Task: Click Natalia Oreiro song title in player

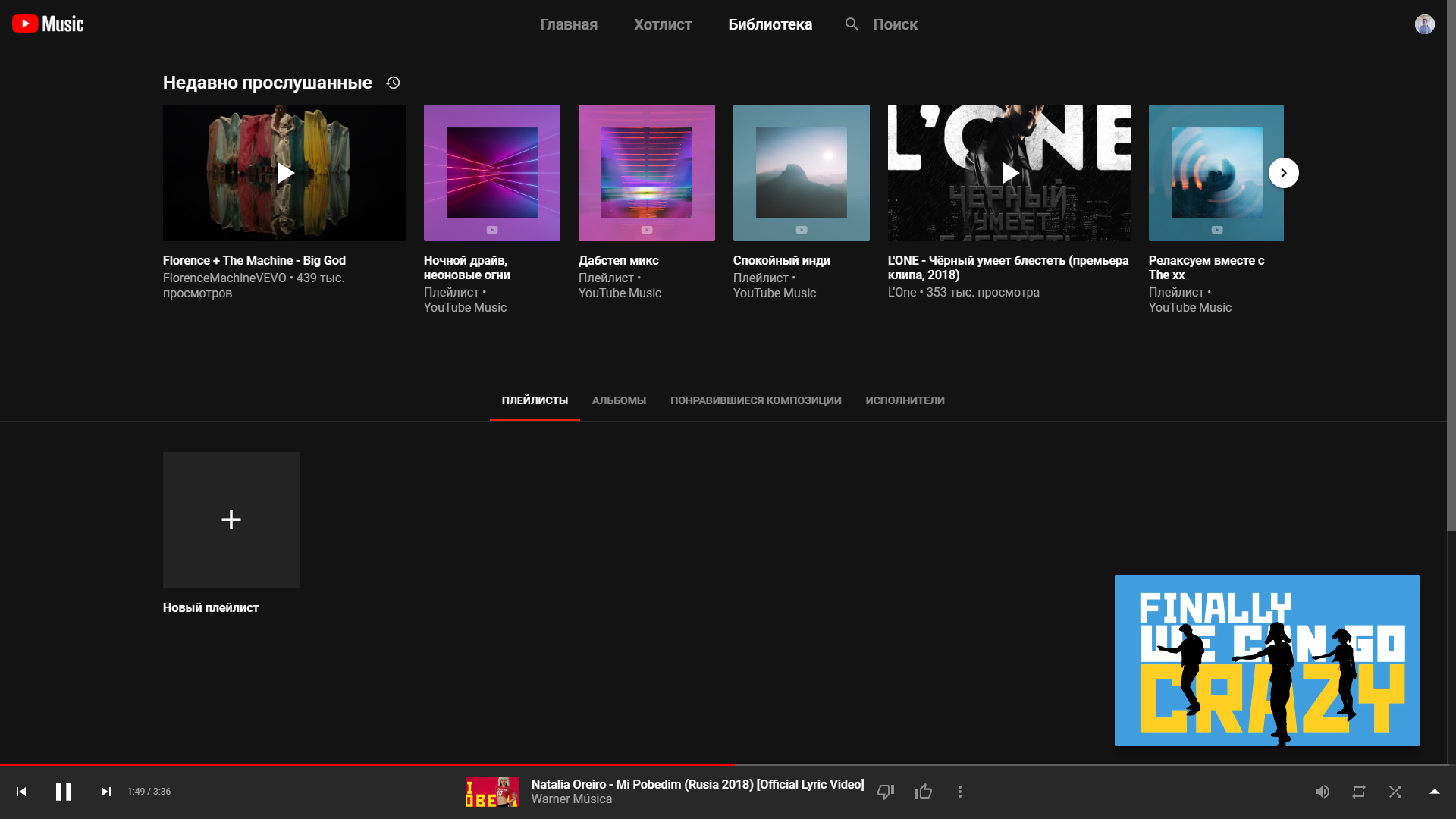Action: (698, 784)
